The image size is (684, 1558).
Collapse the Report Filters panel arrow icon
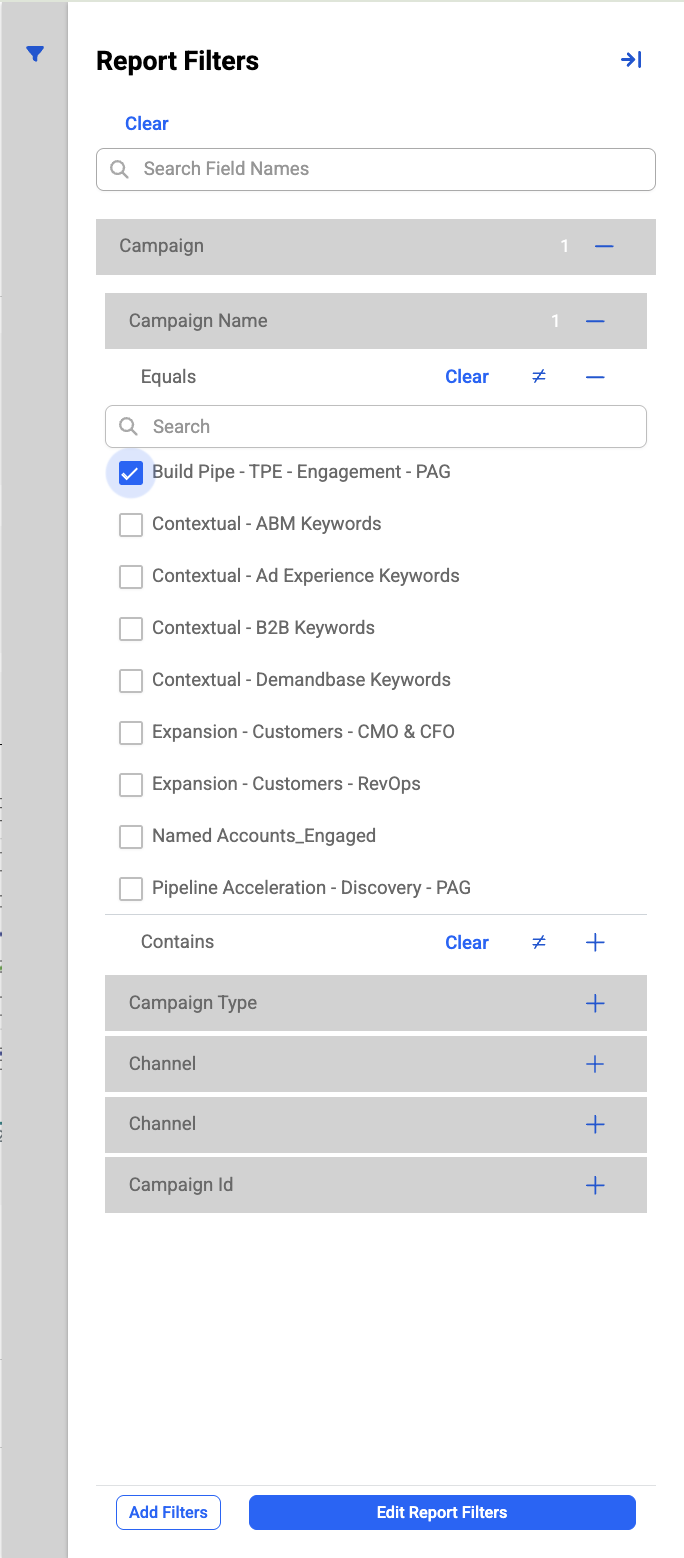click(631, 60)
